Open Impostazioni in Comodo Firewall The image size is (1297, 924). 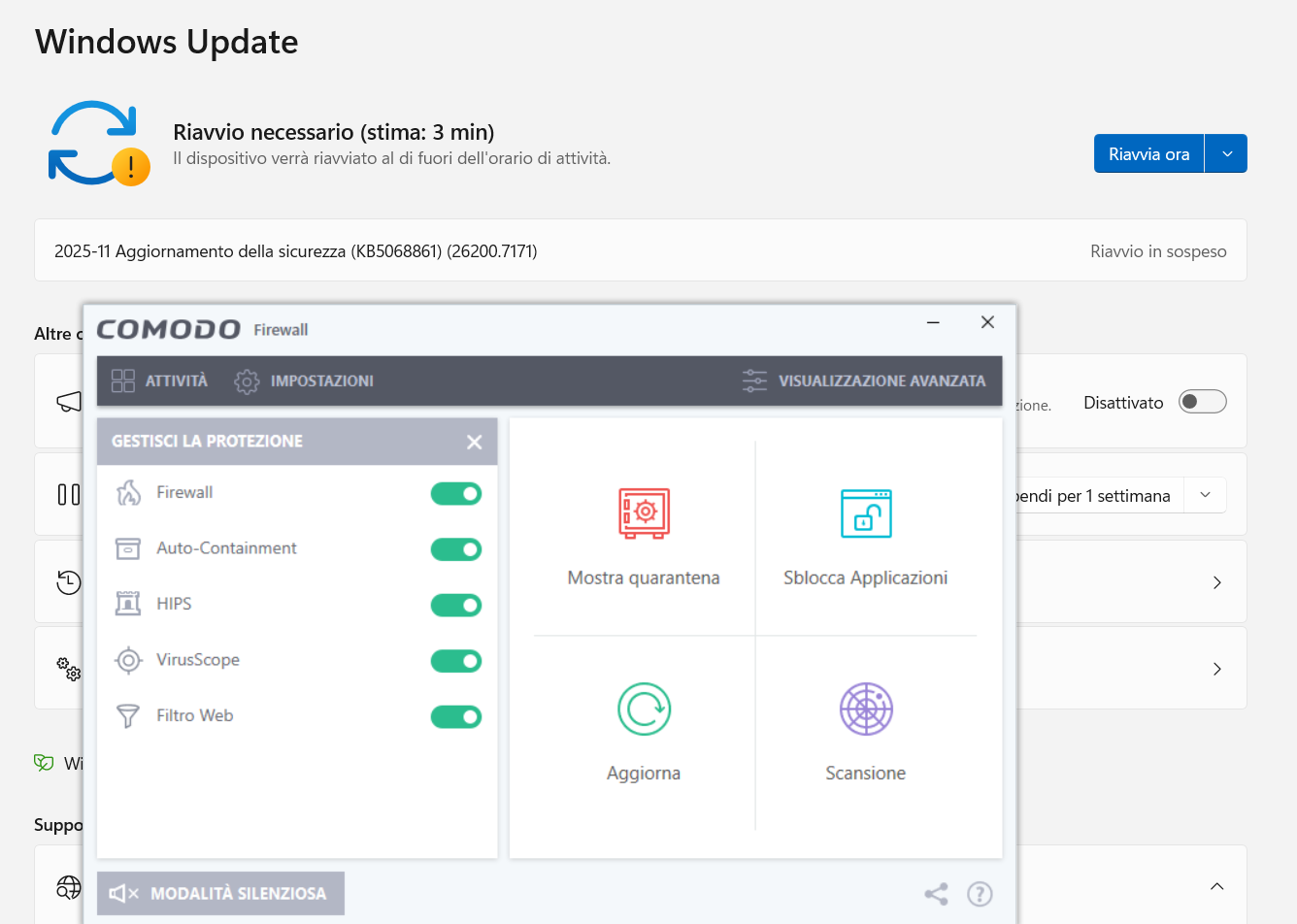(304, 380)
